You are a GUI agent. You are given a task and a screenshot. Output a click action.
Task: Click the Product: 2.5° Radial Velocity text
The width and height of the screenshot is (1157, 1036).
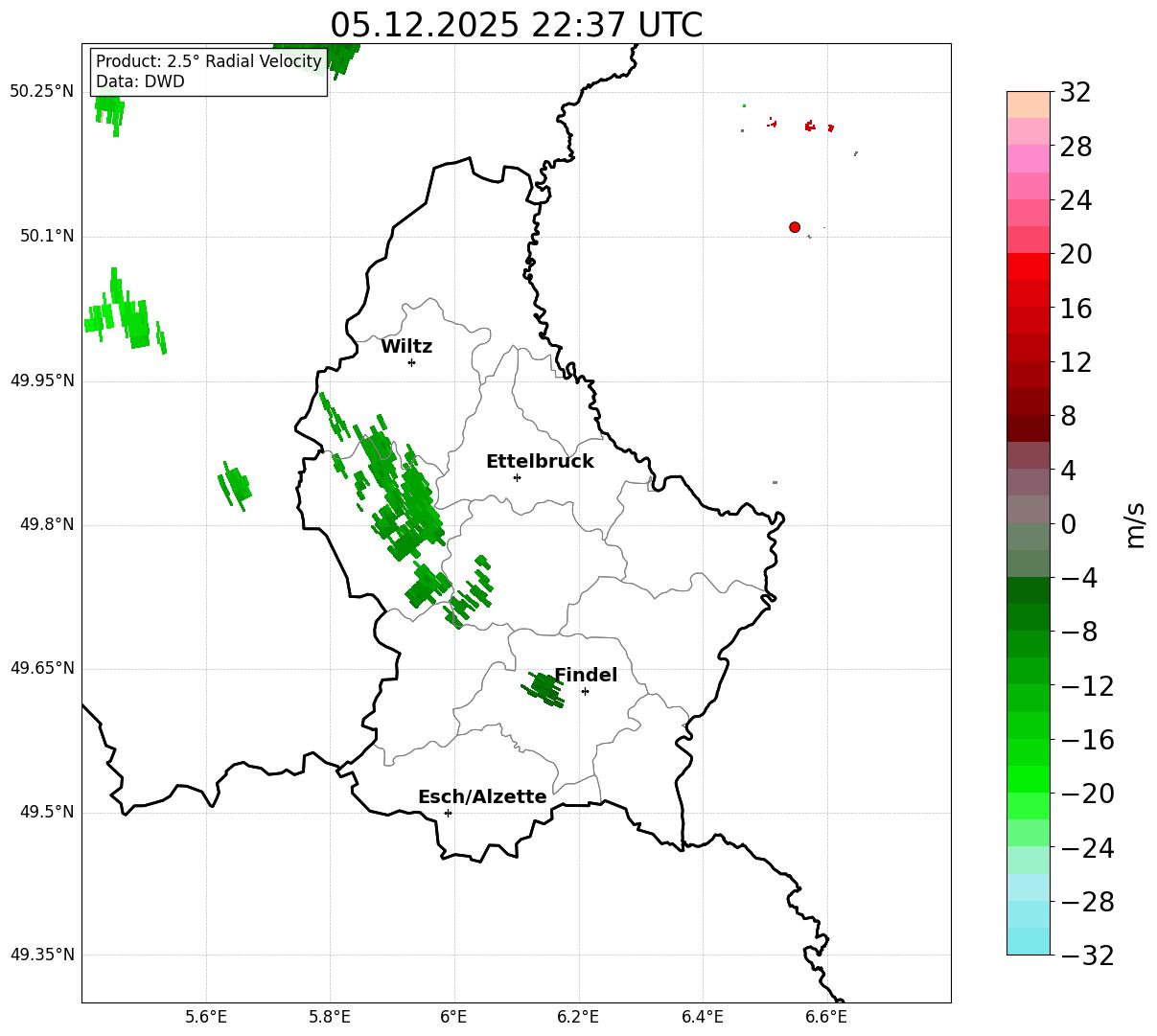coord(209,62)
